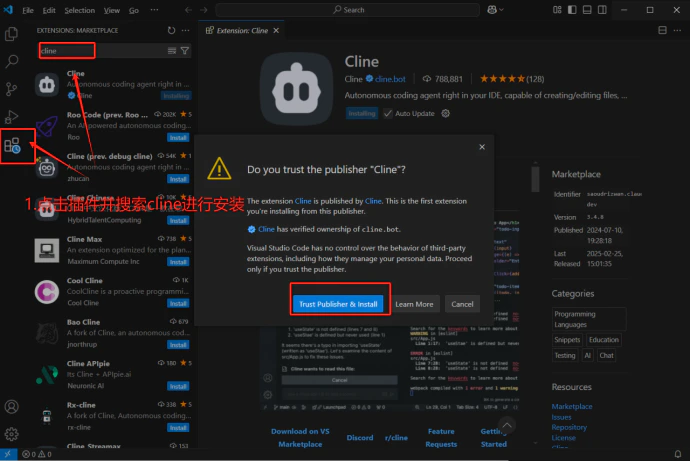
Task: Filter extensions with funnel icon
Action: coord(185,51)
